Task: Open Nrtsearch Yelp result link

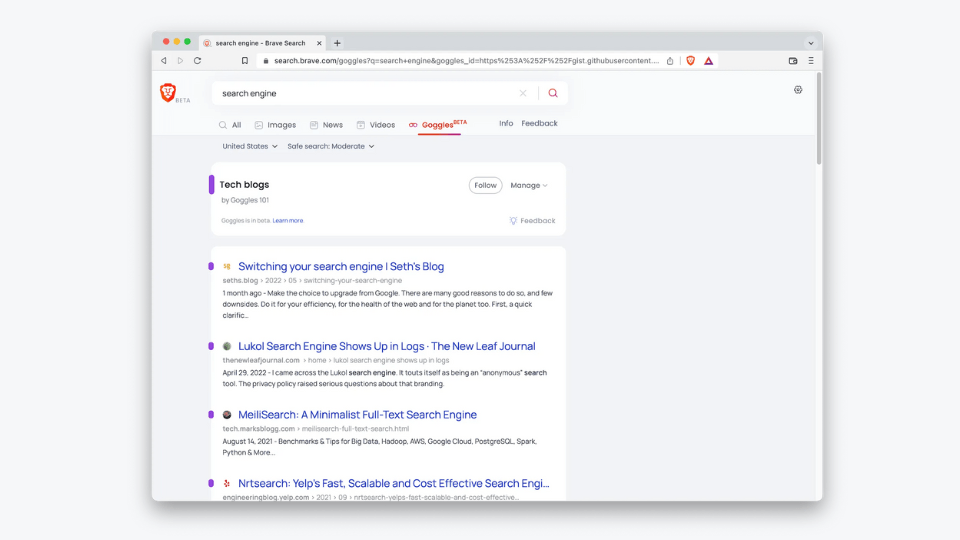Action: [394, 483]
